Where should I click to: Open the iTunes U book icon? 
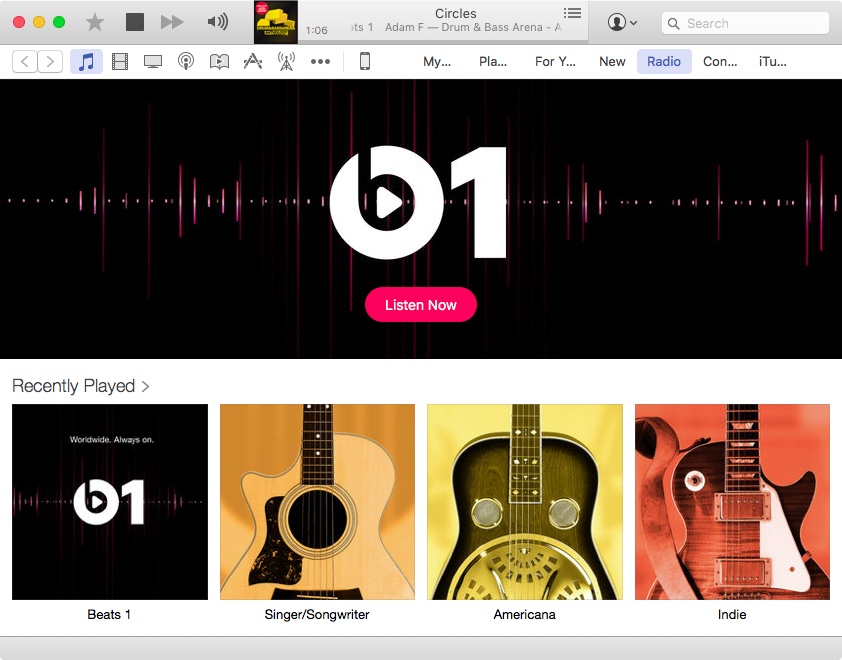click(219, 61)
